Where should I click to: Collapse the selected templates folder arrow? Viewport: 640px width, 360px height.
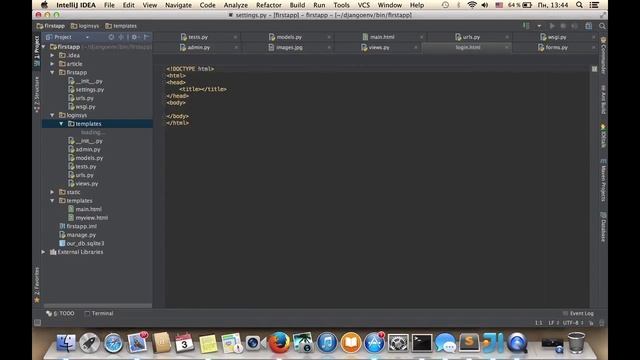coord(61,124)
